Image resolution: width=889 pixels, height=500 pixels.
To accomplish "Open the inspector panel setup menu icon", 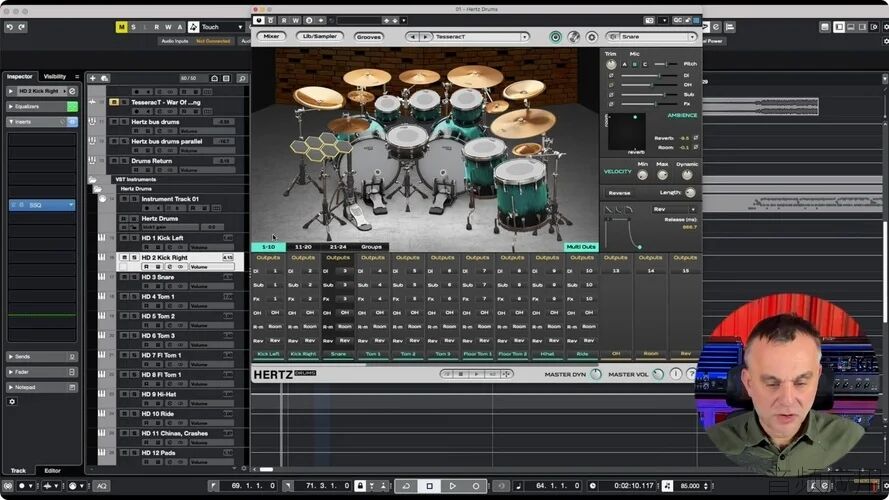I will (77, 77).
